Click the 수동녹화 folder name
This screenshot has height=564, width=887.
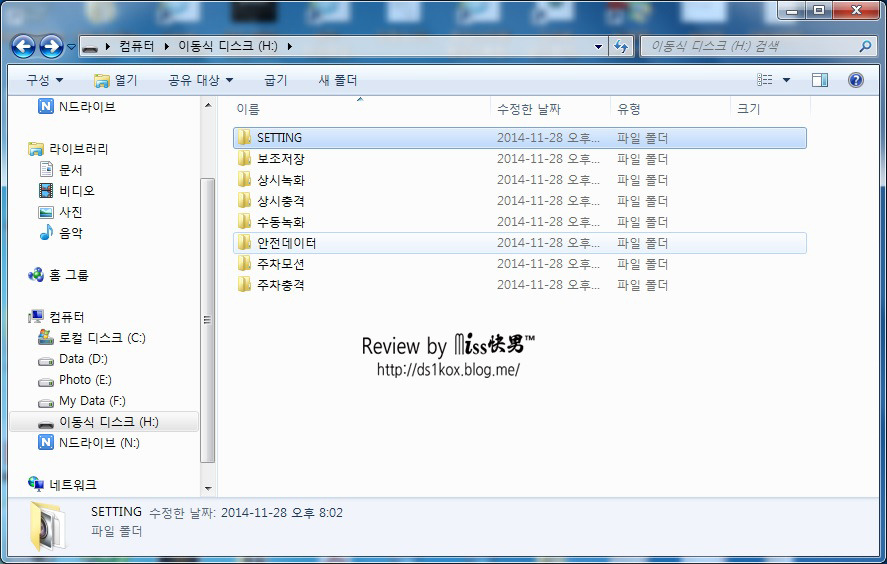281,222
